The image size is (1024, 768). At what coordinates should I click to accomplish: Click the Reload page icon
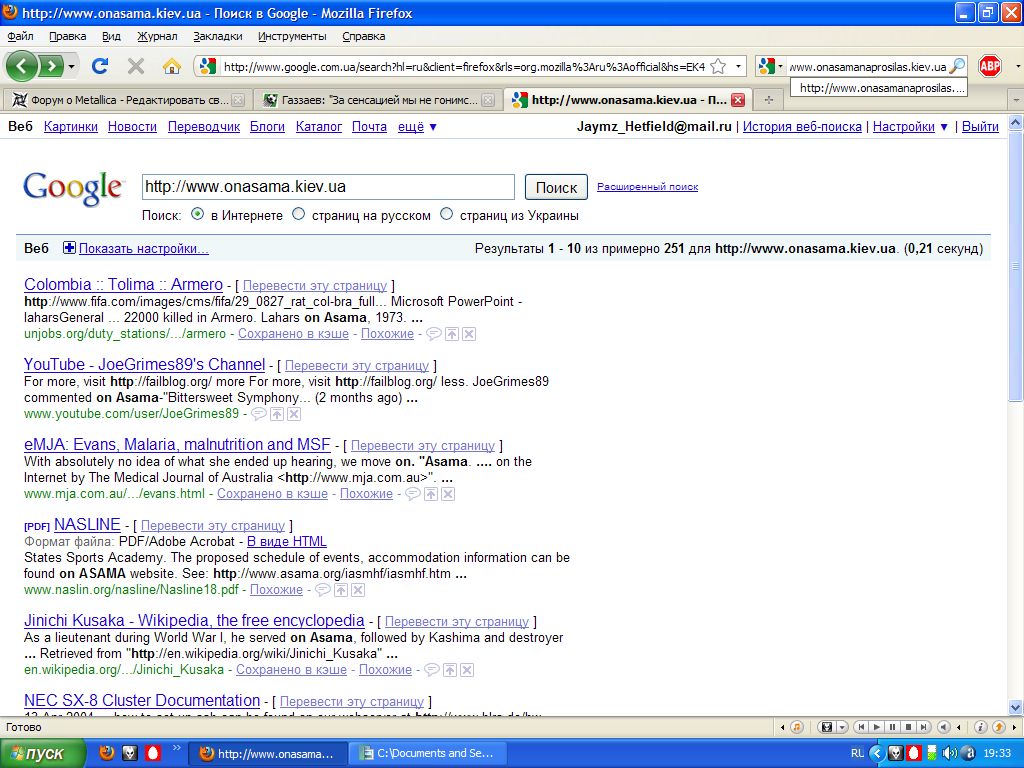100,67
